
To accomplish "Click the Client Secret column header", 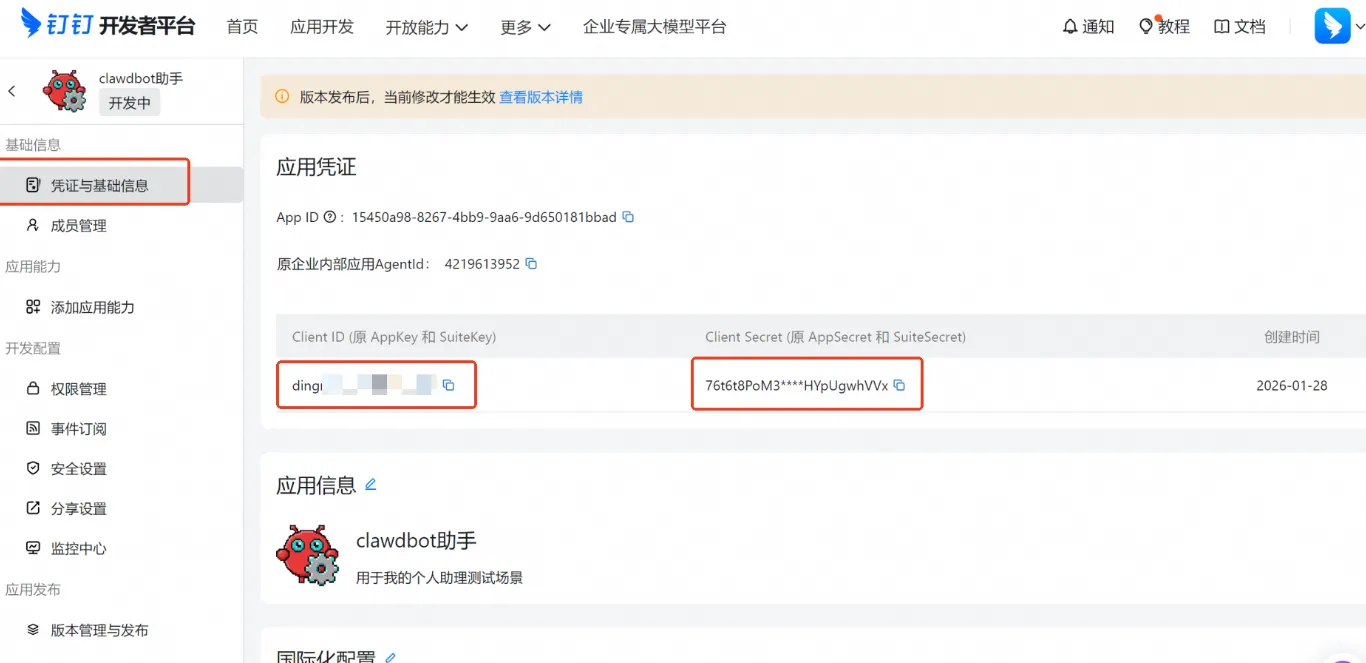I will click(836, 337).
